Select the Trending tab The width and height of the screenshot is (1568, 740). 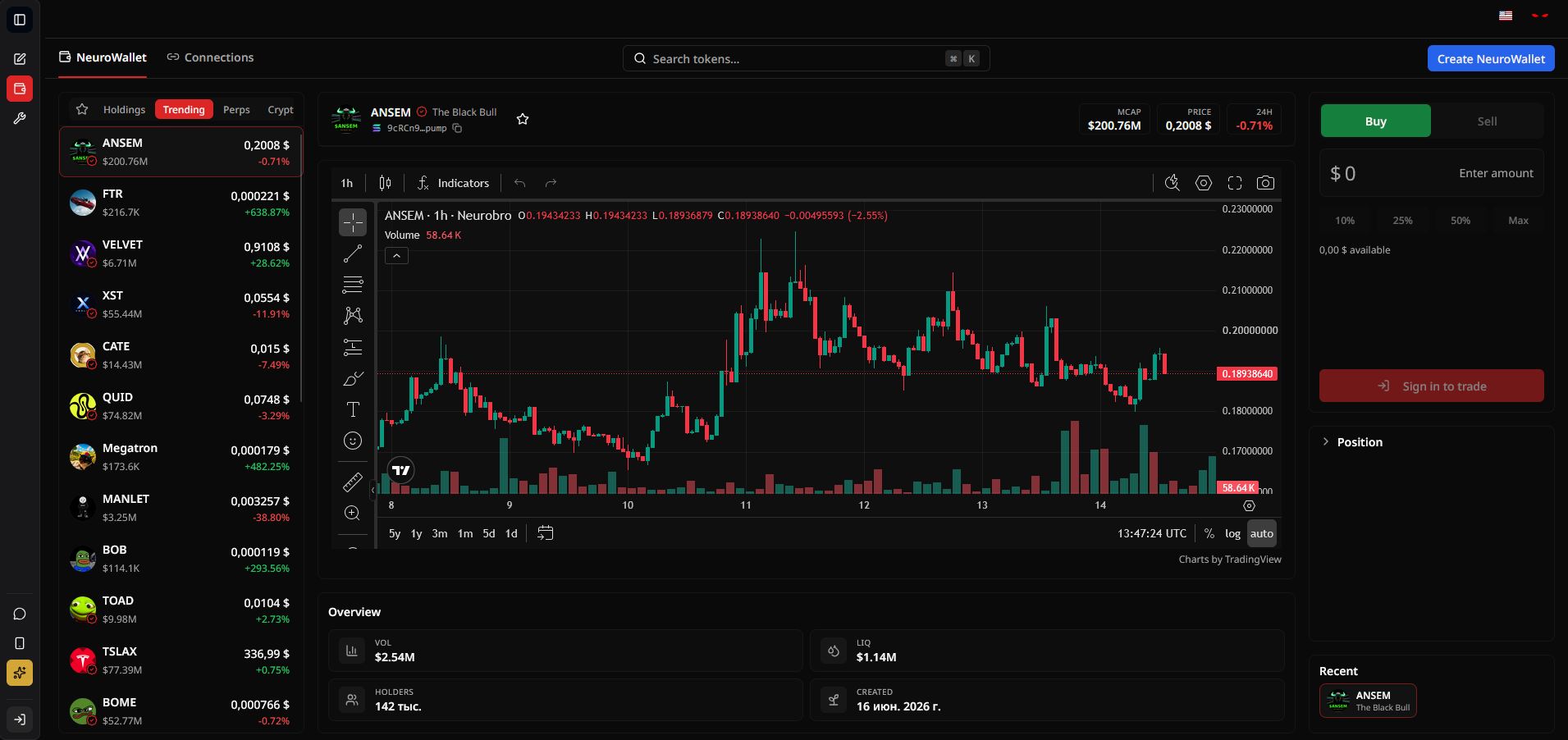[x=184, y=109]
